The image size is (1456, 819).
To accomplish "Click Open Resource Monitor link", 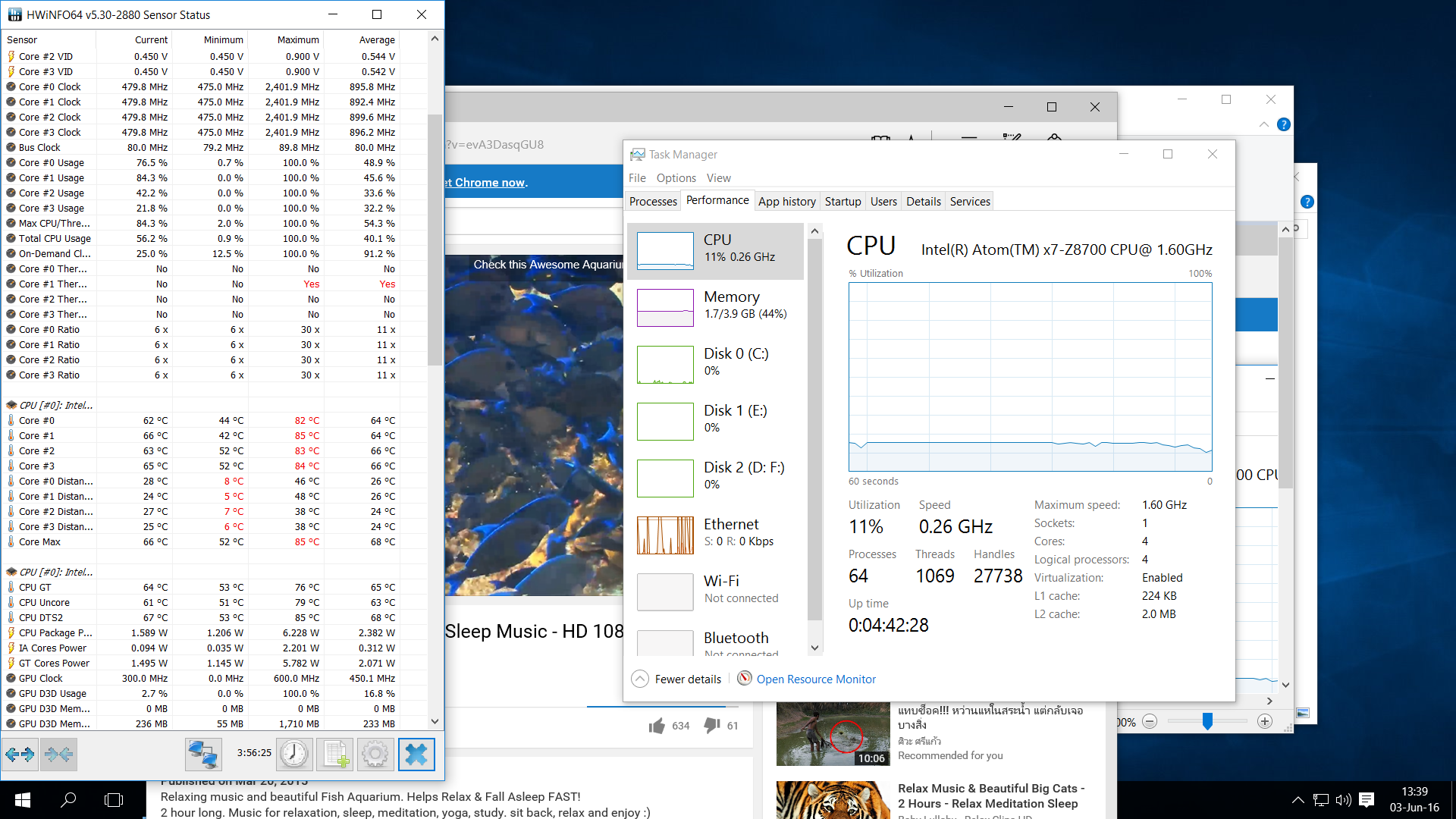I will [x=816, y=679].
